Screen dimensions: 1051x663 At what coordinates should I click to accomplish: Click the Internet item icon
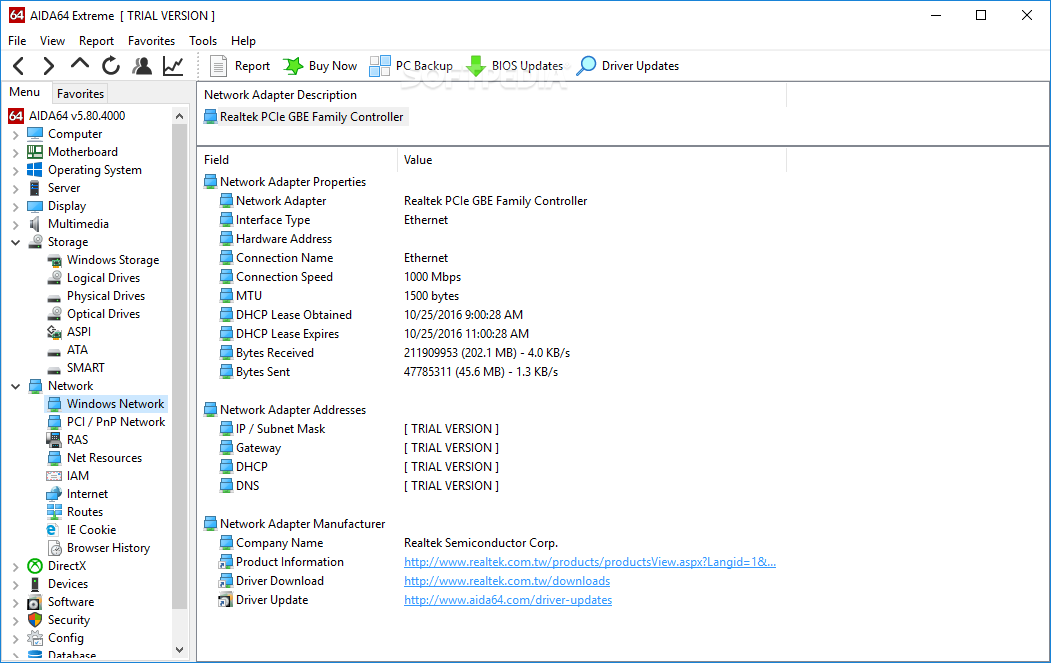54,494
